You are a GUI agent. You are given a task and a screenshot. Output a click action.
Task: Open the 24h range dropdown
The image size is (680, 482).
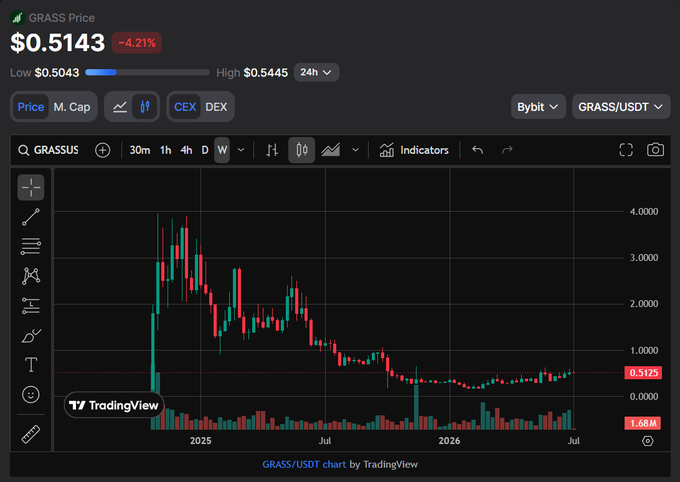(316, 72)
